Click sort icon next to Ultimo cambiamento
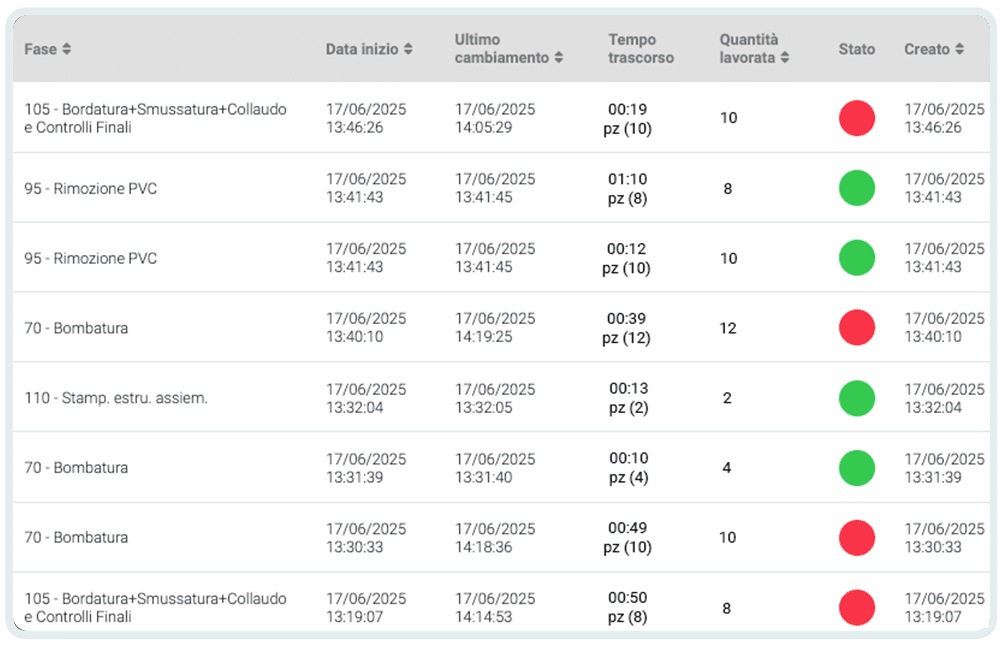The height and width of the screenshot is (649, 1000). pos(559,58)
